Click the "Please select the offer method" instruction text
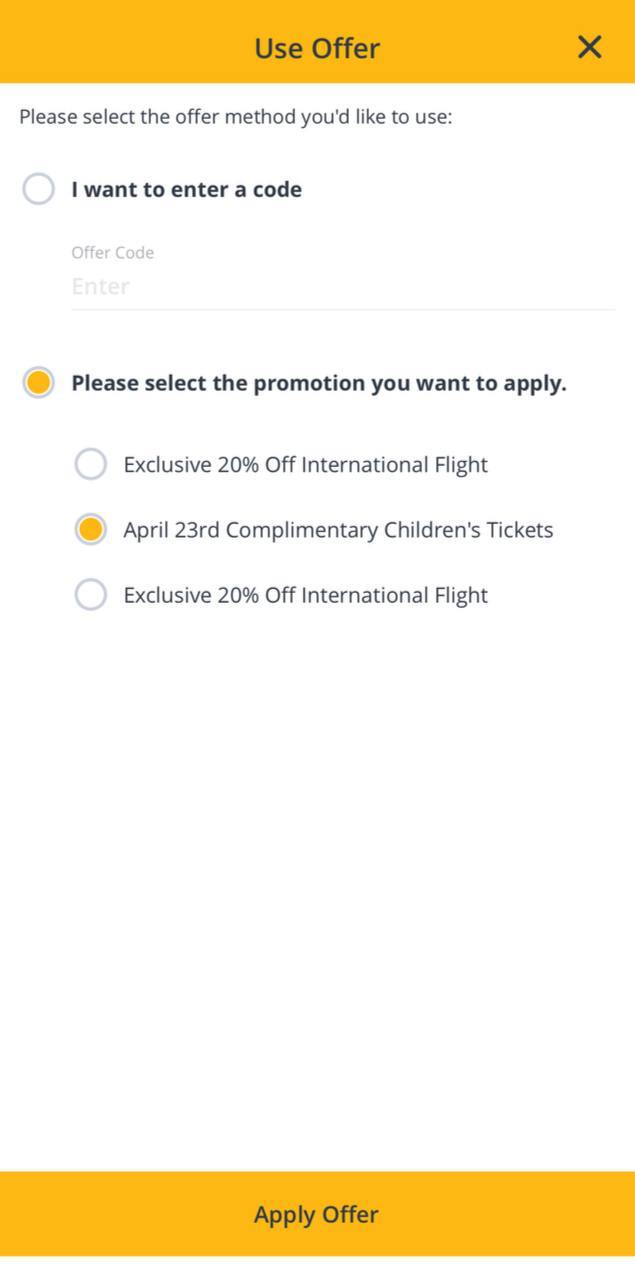The height and width of the screenshot is (1280, 635). [x=236, y=117]
